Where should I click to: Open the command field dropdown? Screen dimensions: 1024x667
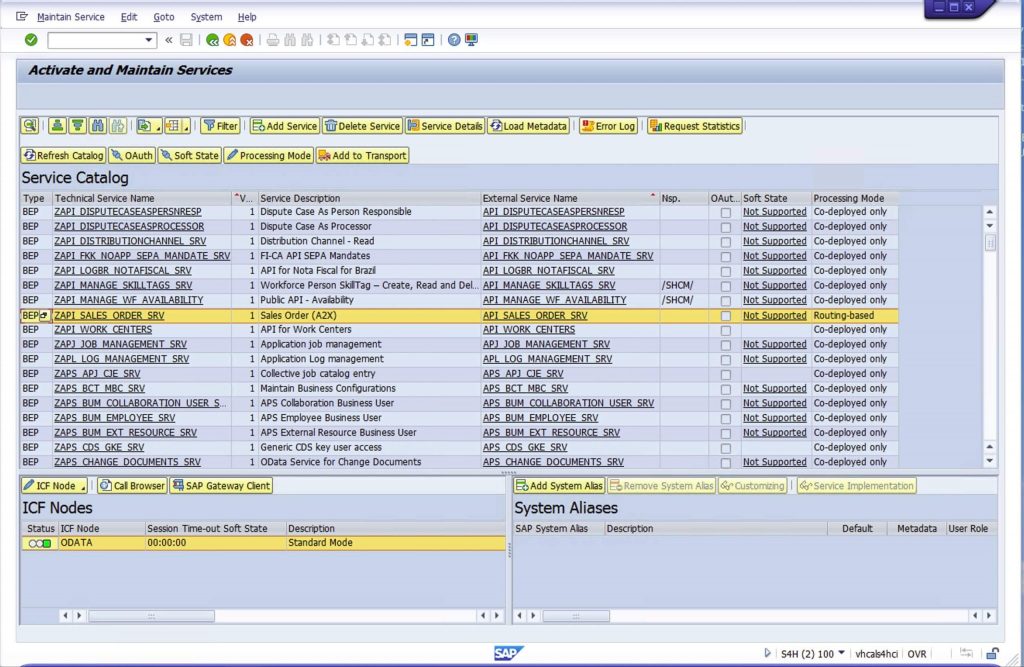(x=146, y=40)
